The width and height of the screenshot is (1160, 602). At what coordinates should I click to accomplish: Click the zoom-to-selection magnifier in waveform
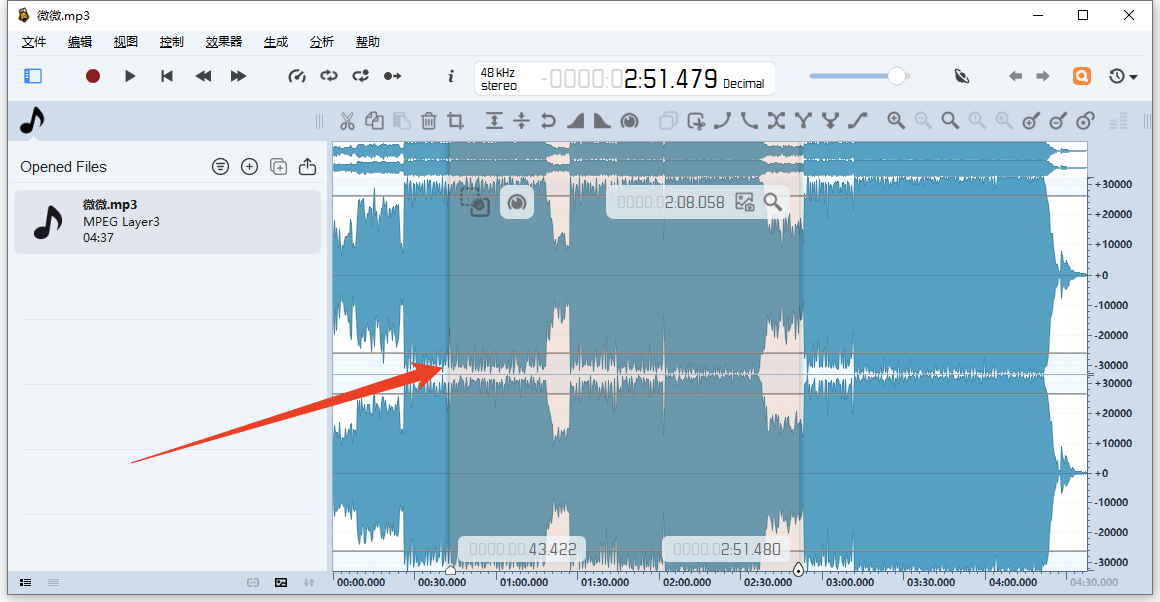click(x=773, y=202)
